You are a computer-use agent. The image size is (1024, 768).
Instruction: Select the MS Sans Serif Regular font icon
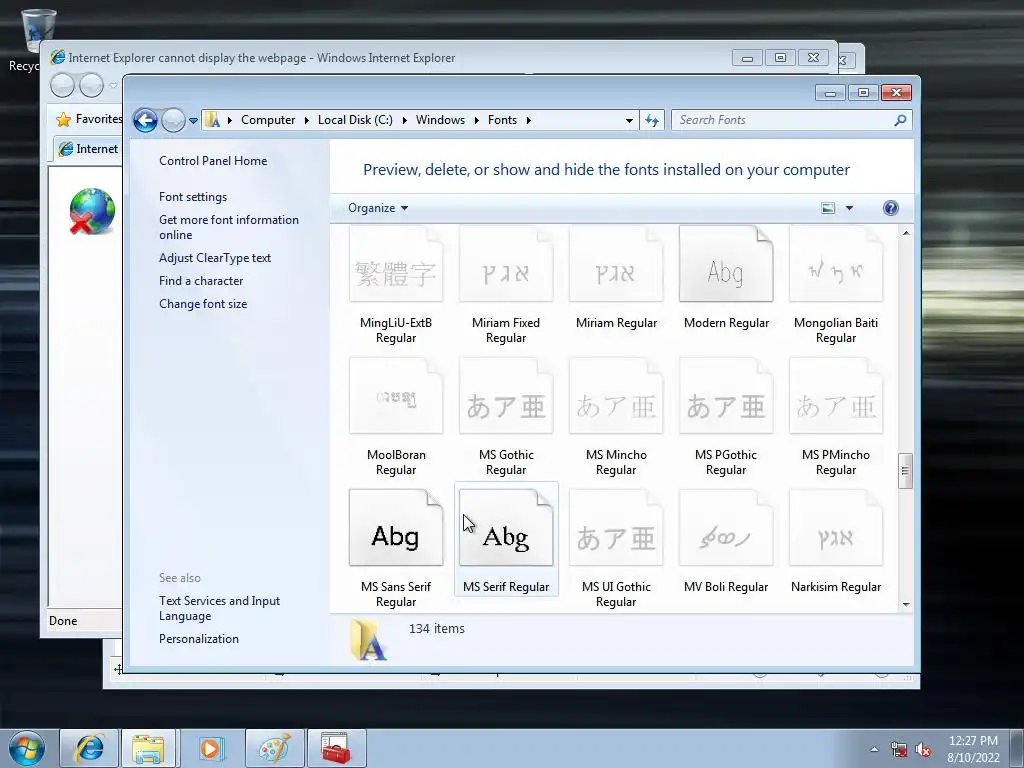pyautogui.click(x=396, y=528)
